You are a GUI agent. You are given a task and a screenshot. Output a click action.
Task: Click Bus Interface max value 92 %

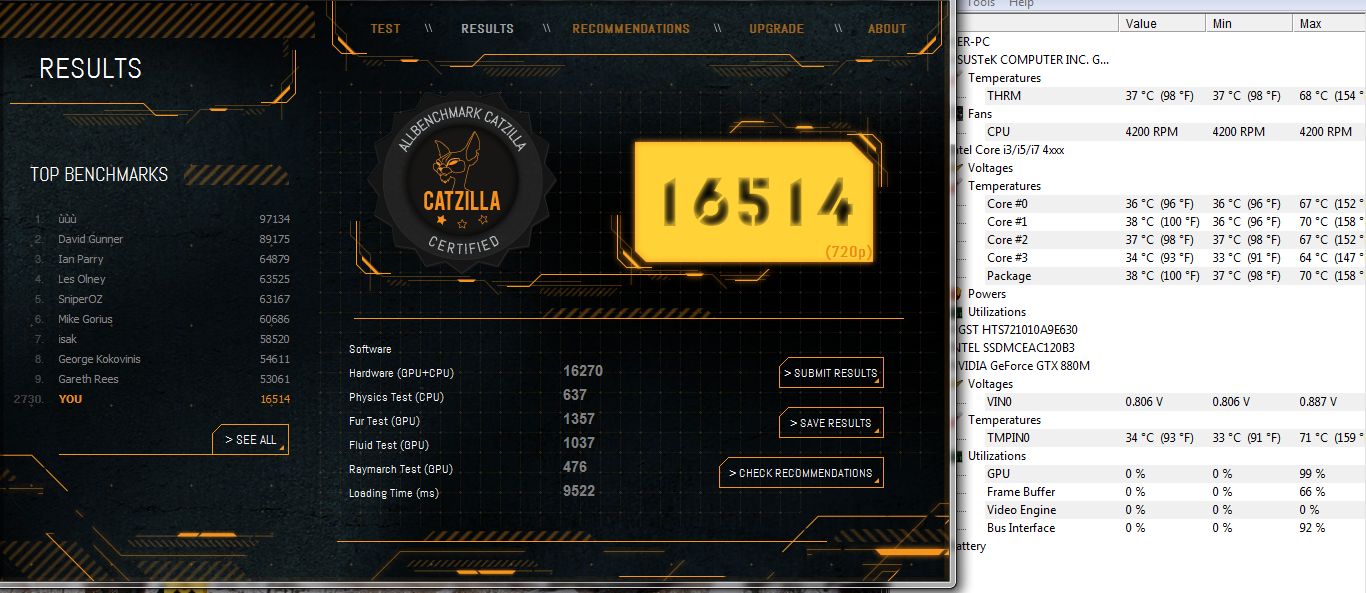tap(1312, 528)
